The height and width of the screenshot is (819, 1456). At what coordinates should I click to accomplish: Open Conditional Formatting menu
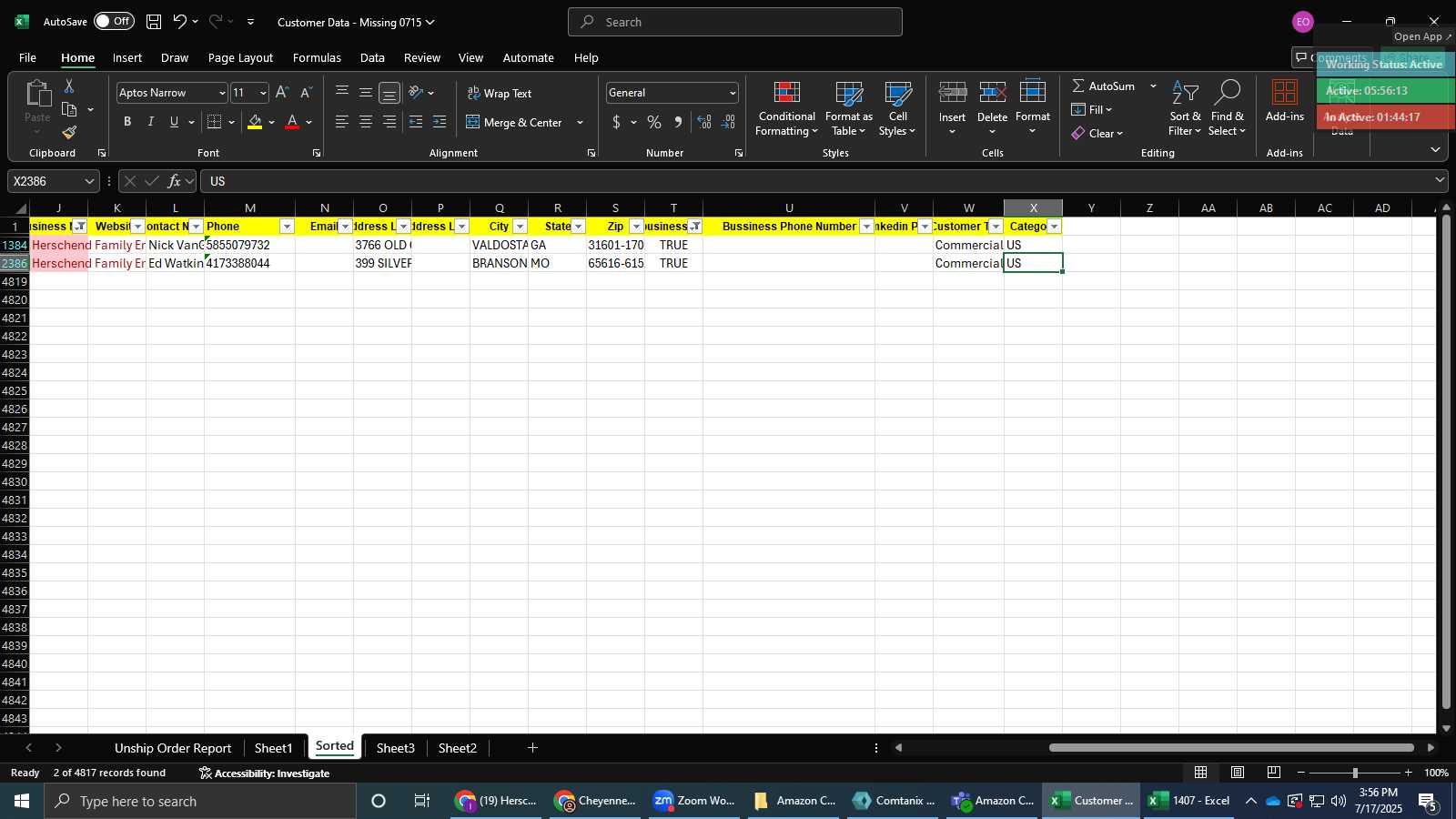point(787,109)
